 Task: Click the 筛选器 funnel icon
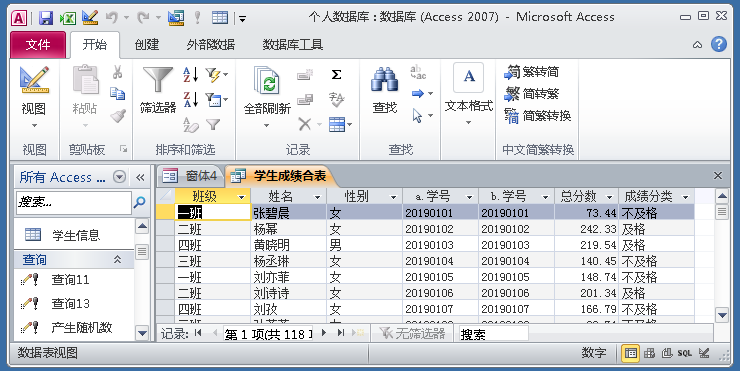pos(158,79)
